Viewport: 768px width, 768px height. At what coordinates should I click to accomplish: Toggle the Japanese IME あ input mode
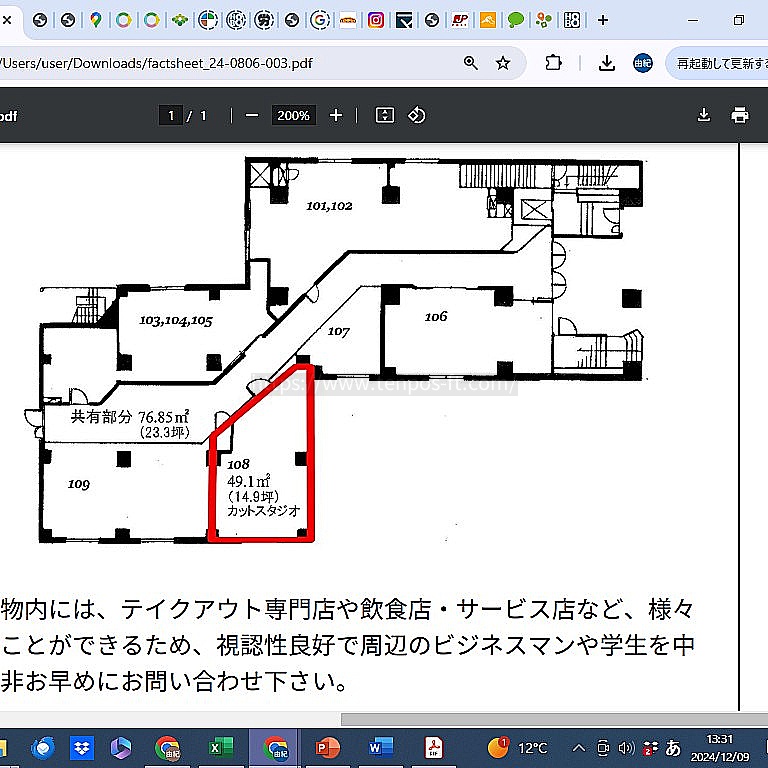pyautogui.click(x=673, y=748)
